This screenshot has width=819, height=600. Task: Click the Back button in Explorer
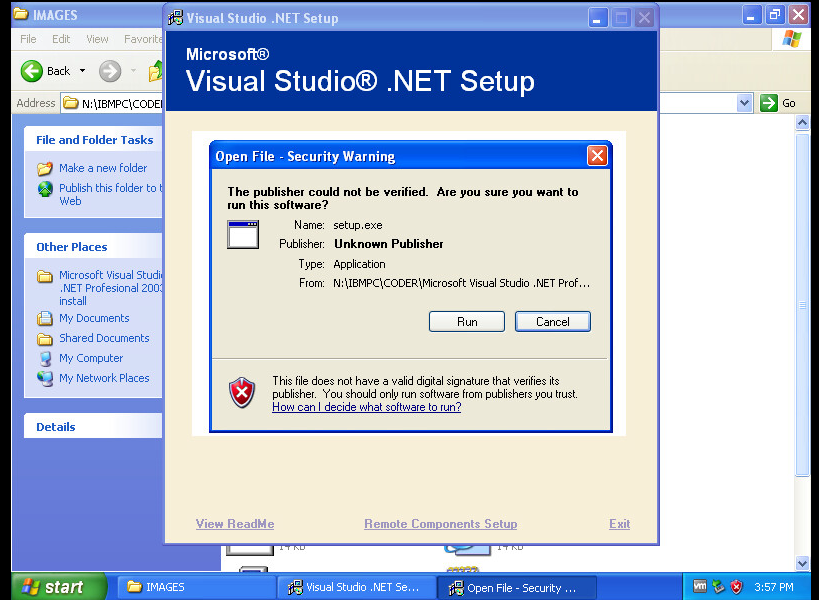tap(45, 71)
